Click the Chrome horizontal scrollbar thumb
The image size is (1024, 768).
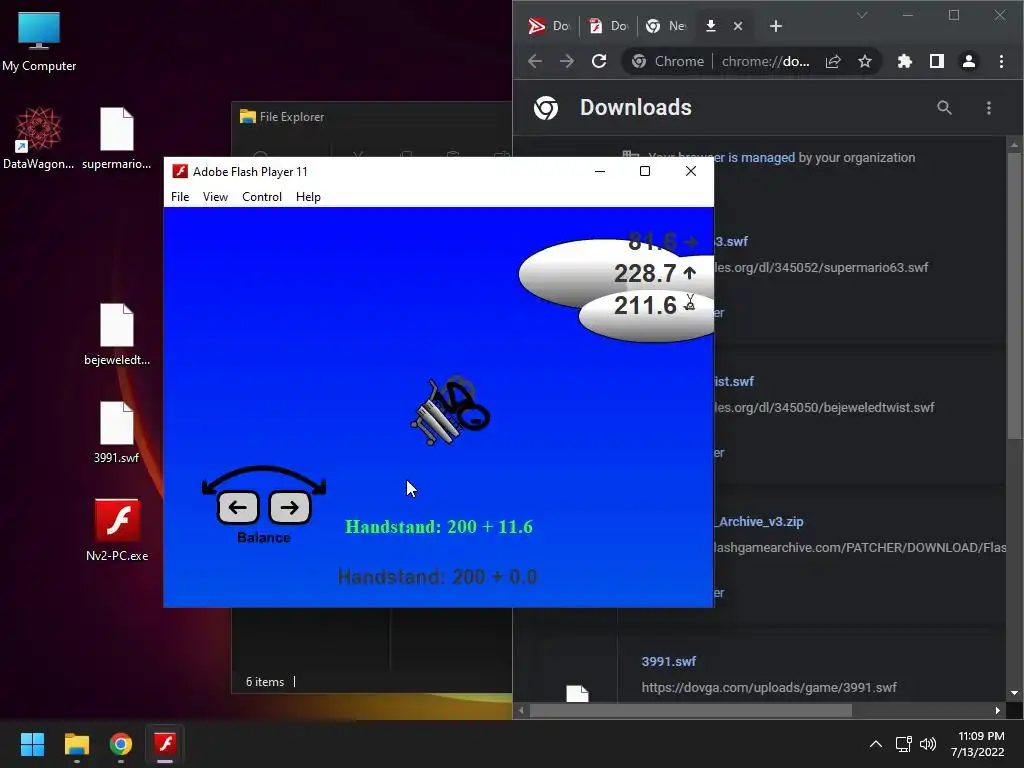[x=691, y=711]
